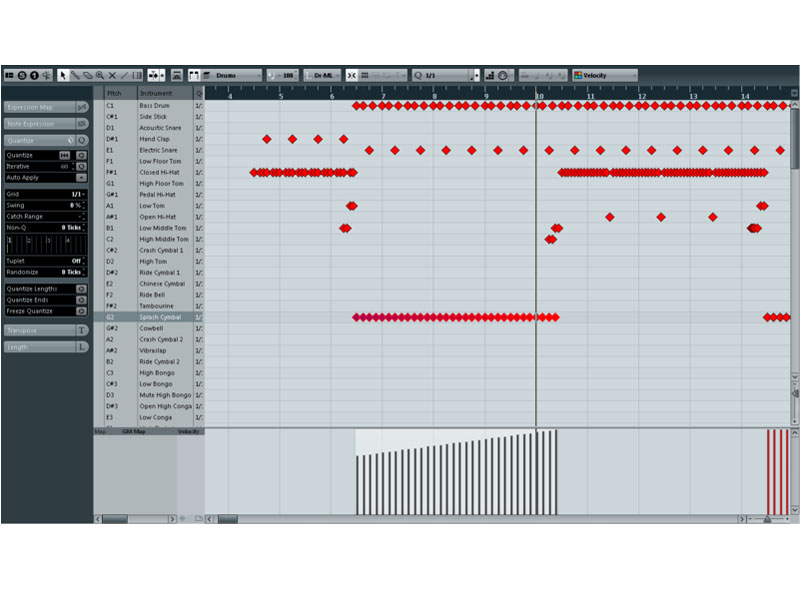Click the Quantize Lengths button
This screenshot has width=800, height=600.
pos(40,288)
